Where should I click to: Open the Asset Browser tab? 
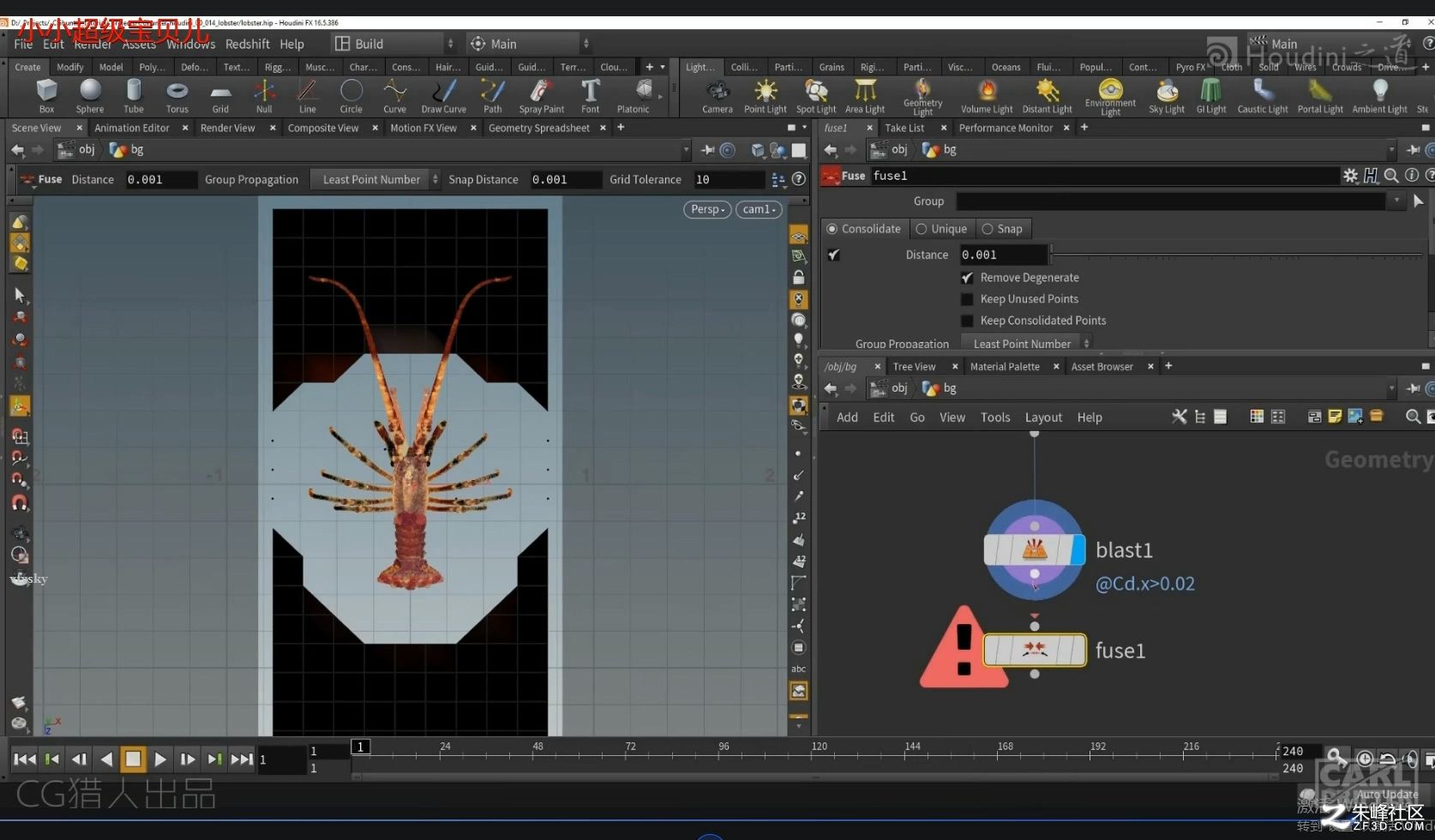[x=1102, y=366]
